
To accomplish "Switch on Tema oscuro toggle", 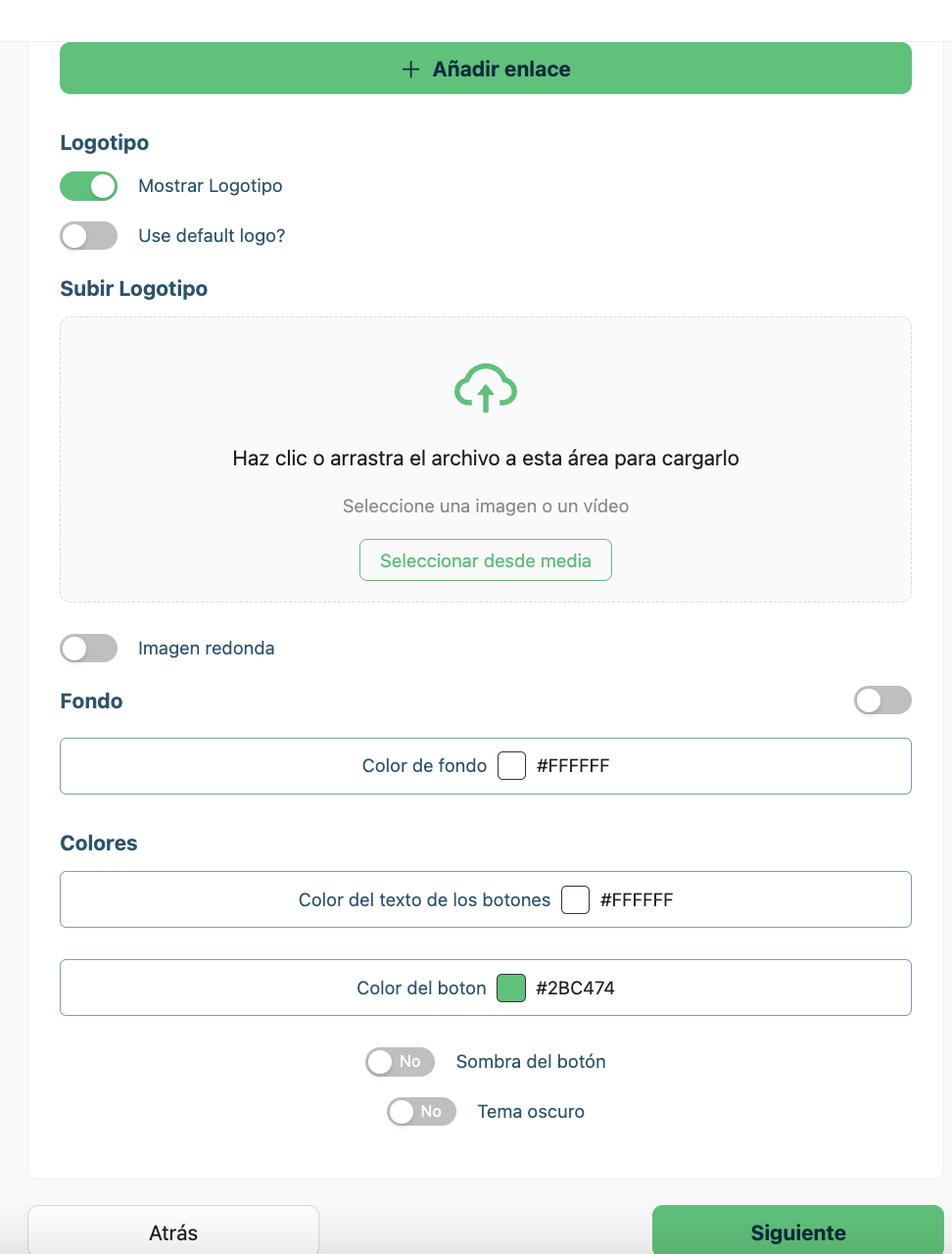I will (x=421, y=1112).
